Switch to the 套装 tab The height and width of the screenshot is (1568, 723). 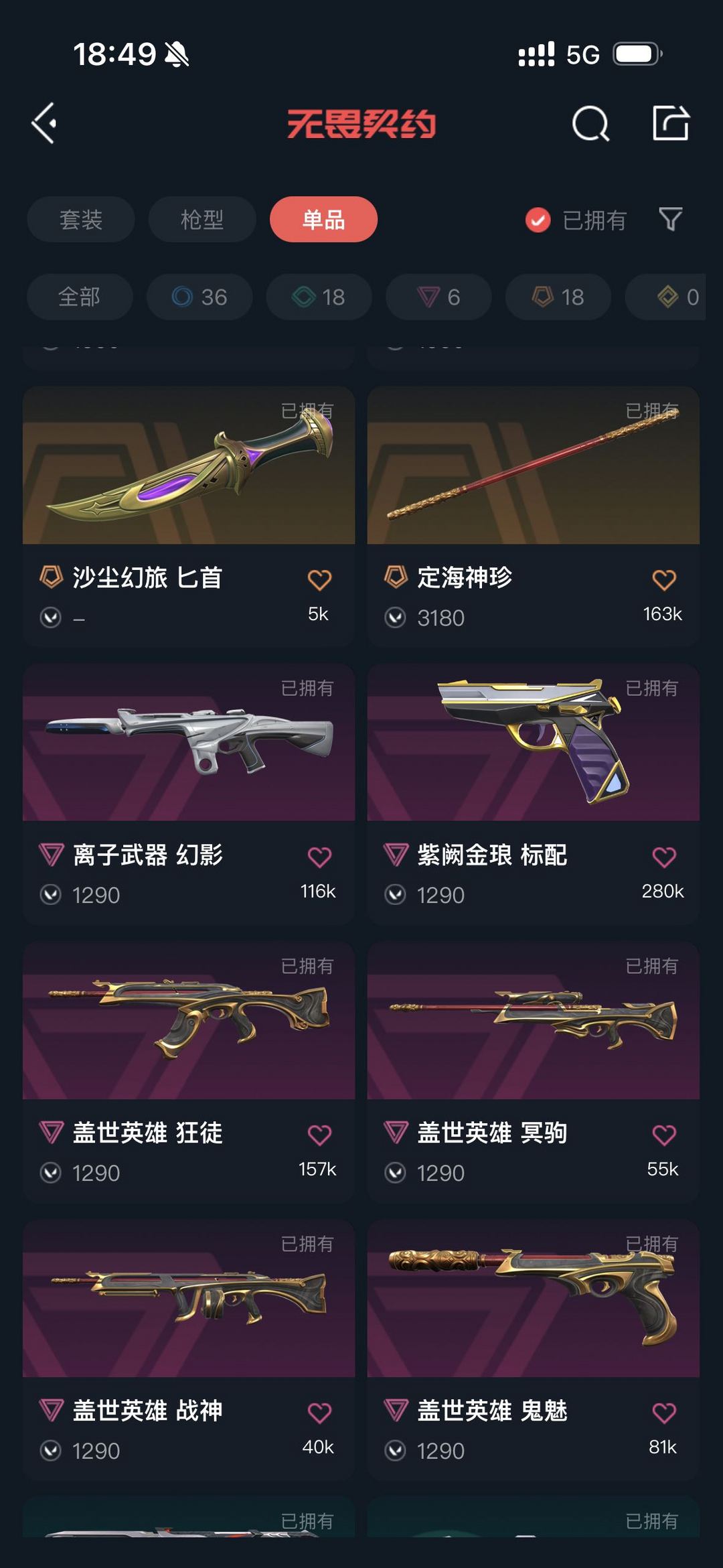coord(81,220)
